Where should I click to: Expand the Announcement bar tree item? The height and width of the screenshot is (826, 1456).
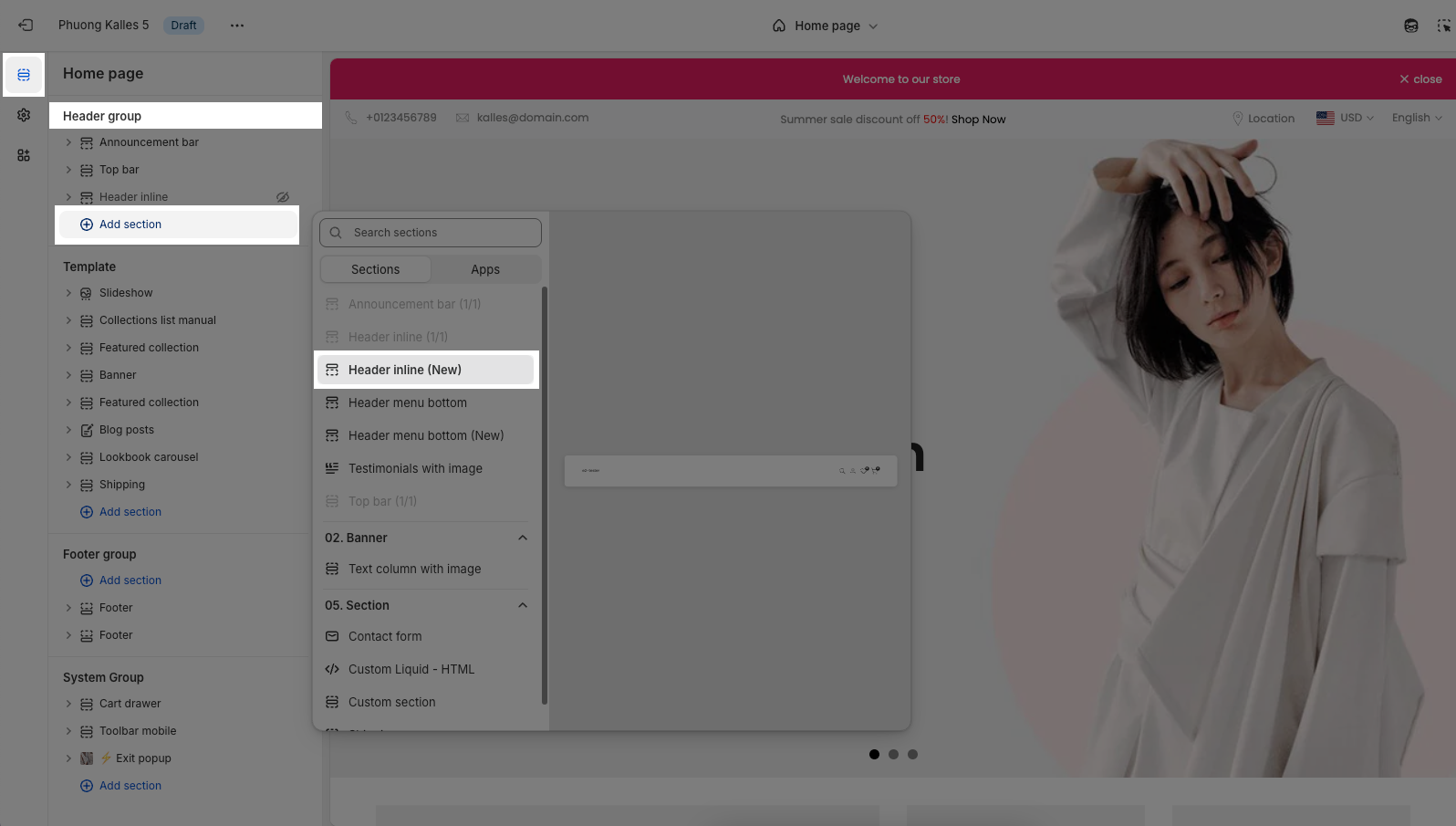(x=68, y=142)
